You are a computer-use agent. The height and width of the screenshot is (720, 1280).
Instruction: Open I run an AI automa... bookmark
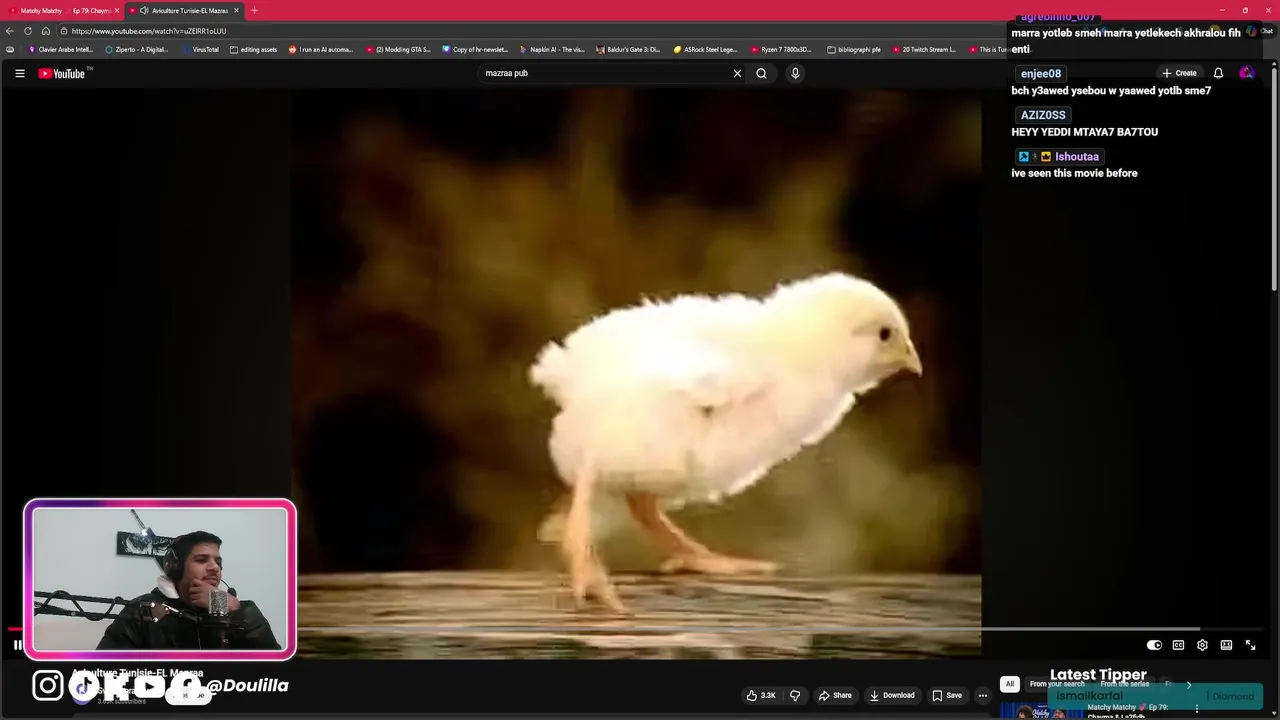click(x=321, y=49)
